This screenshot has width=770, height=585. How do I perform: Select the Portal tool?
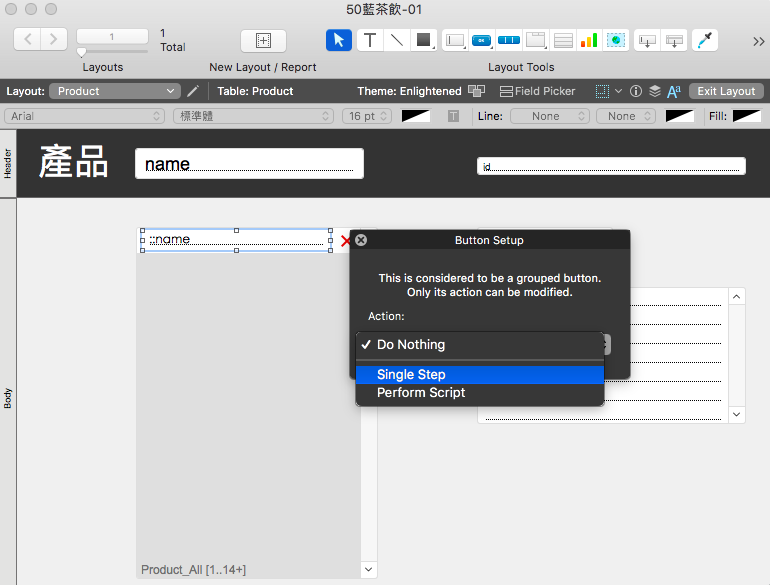tap(563, 40)
